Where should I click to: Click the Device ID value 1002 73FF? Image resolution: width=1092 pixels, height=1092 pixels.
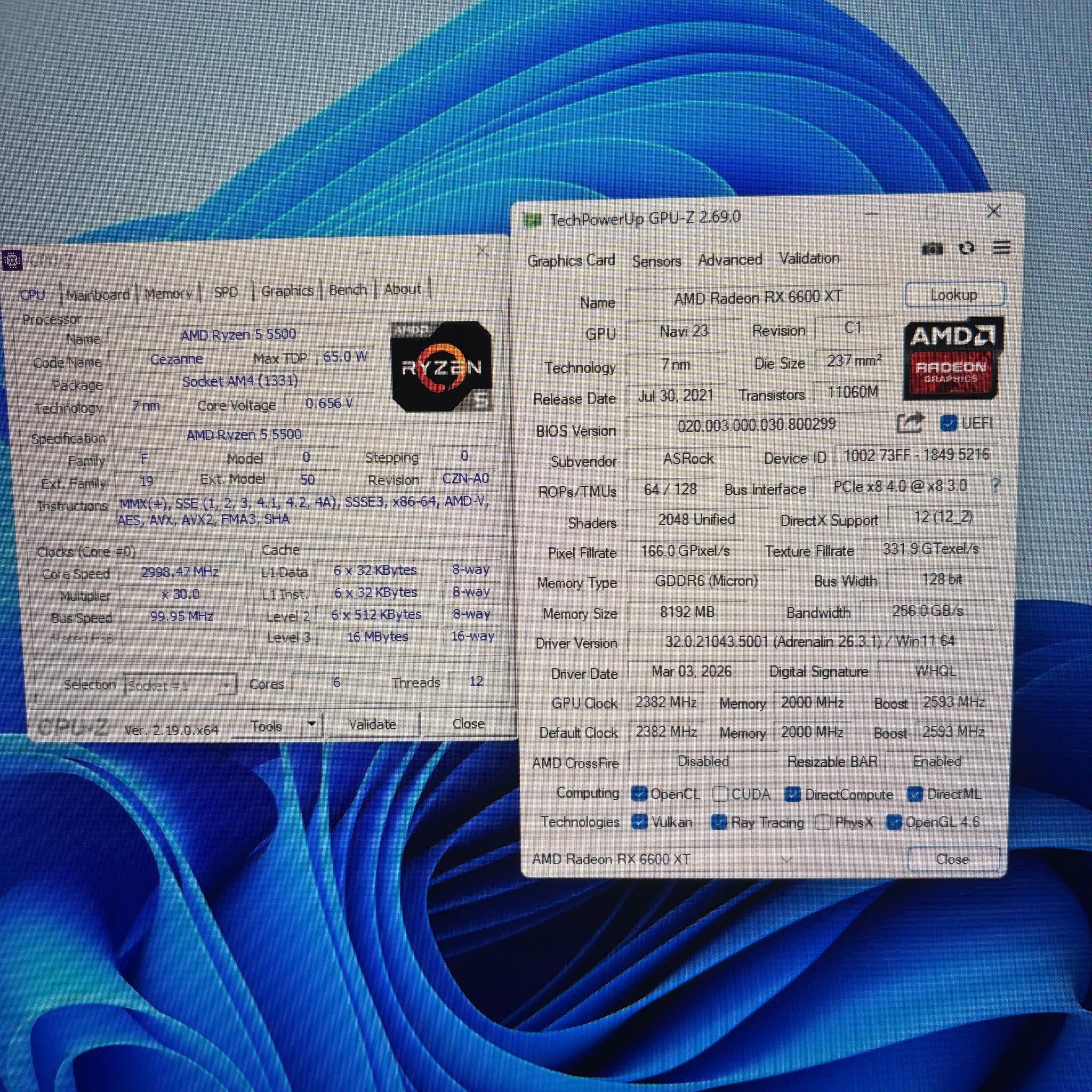pyautogui.click(x=916, y=455)
